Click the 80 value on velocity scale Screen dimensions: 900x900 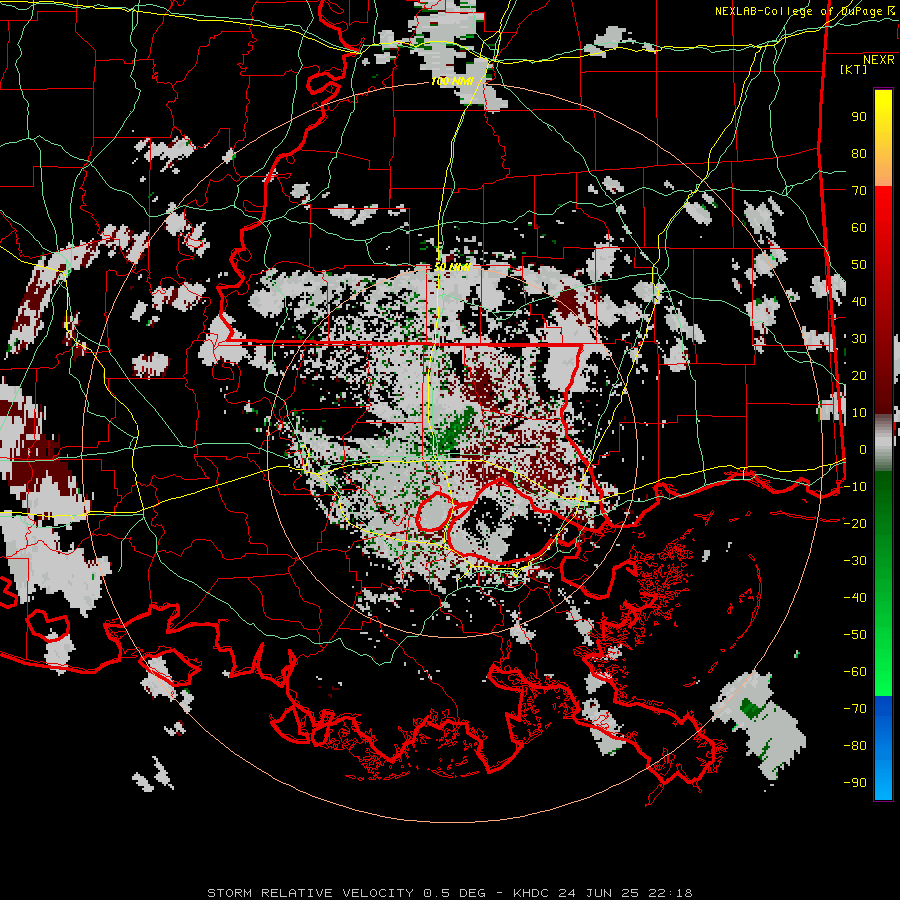[x=859, y=154]
